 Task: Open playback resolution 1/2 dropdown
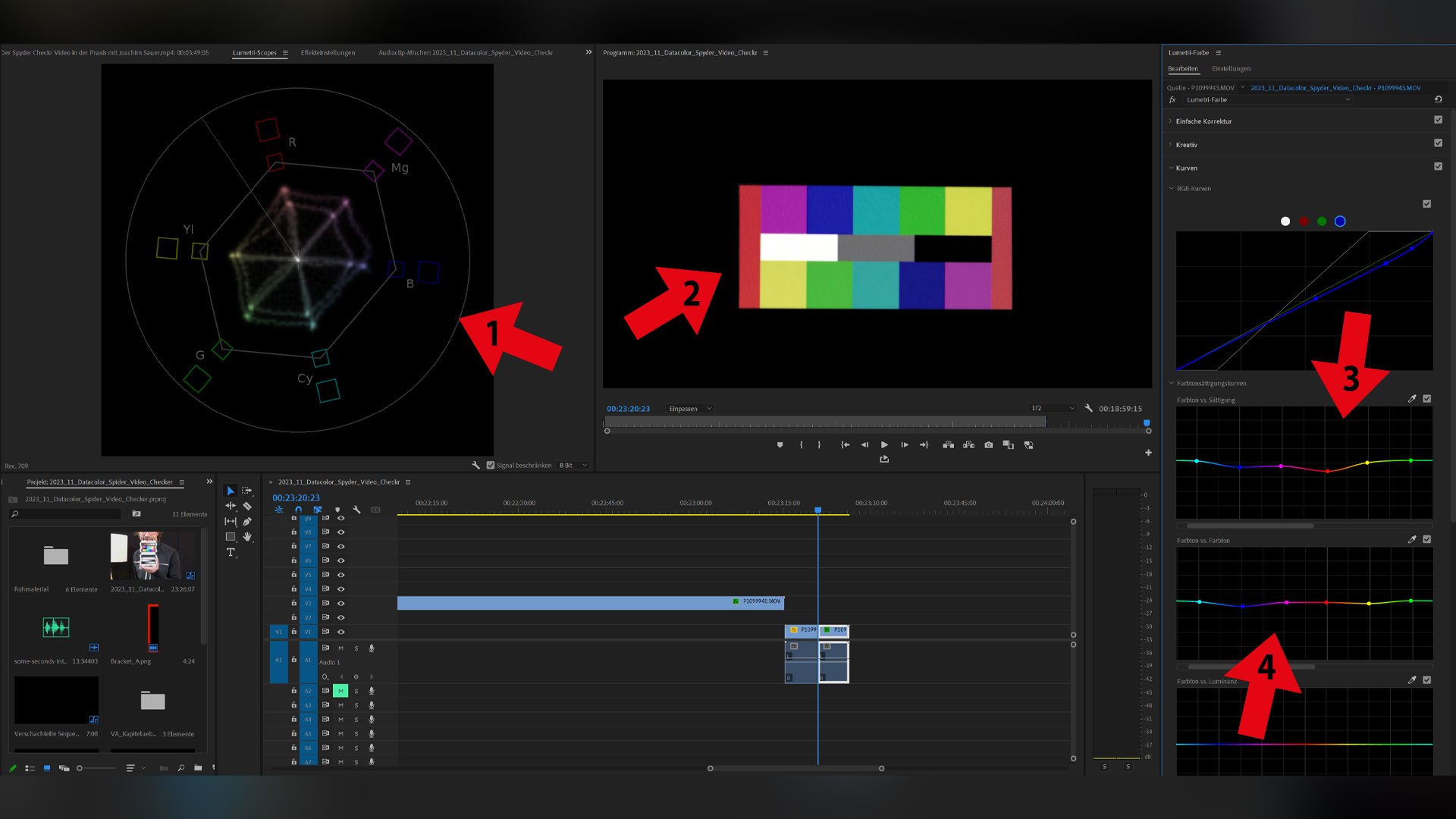click(1053, 409)
